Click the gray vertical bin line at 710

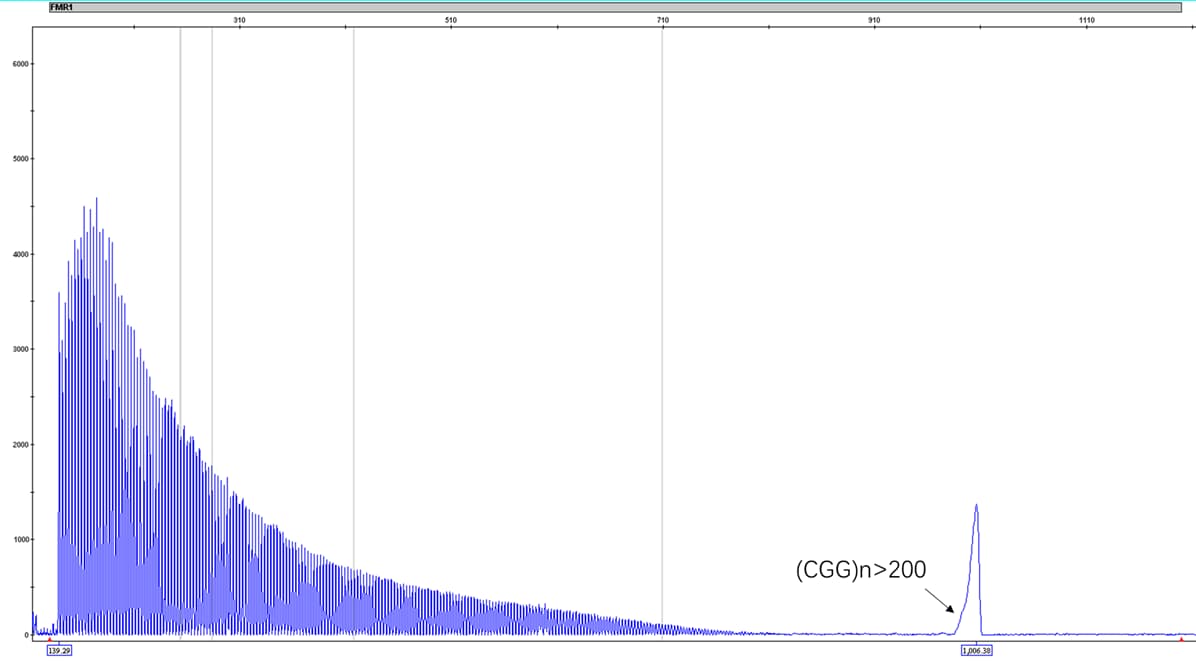click(662, 300)
